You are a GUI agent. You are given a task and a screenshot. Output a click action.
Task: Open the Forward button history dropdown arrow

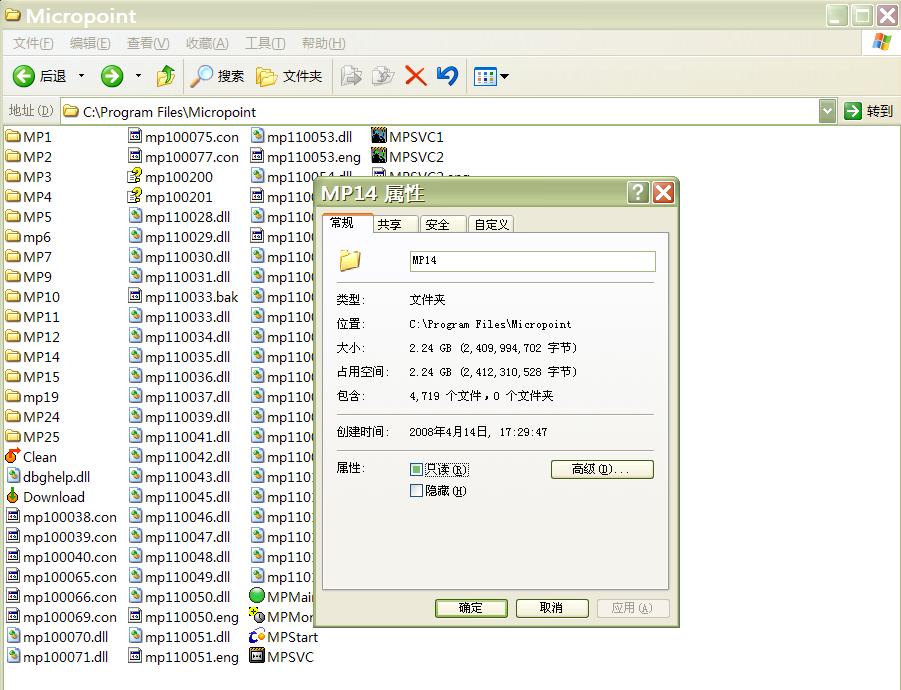point(138,75)
